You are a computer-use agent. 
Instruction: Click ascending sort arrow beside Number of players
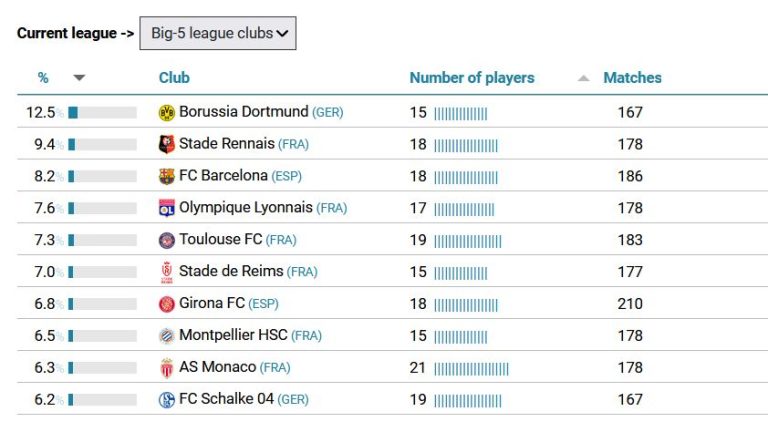coord(583,78)
